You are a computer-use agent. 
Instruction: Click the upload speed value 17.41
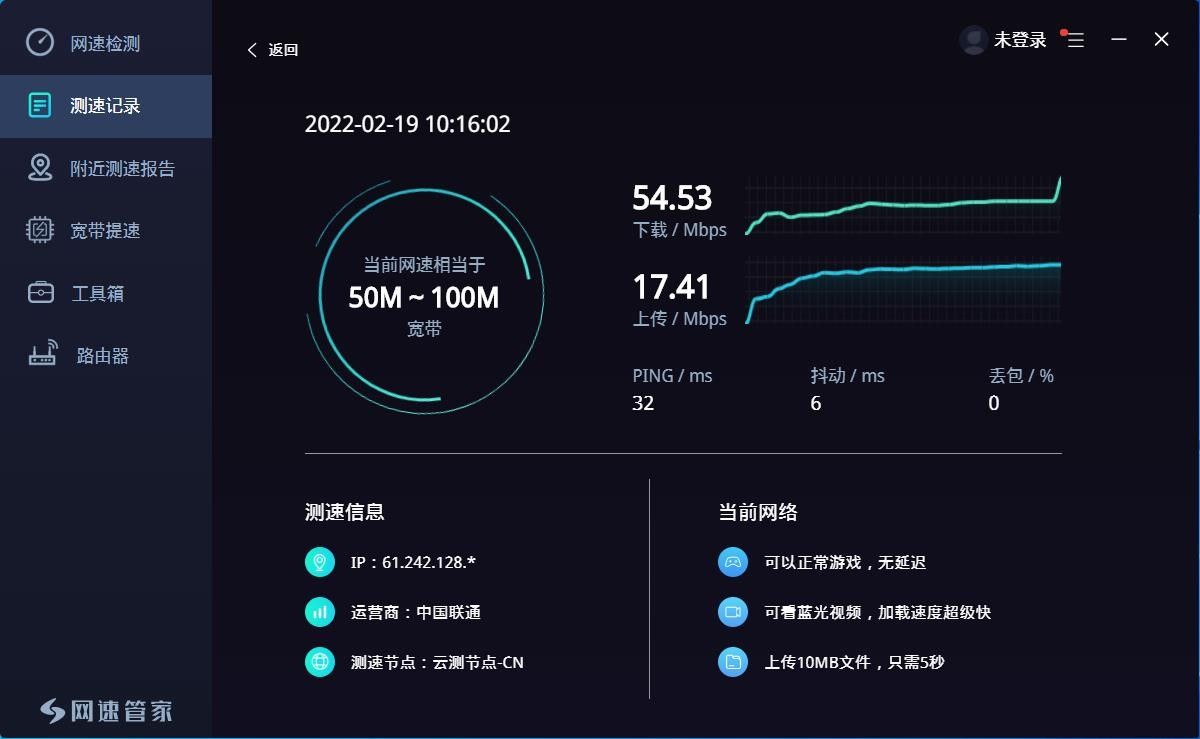[671, 287]
